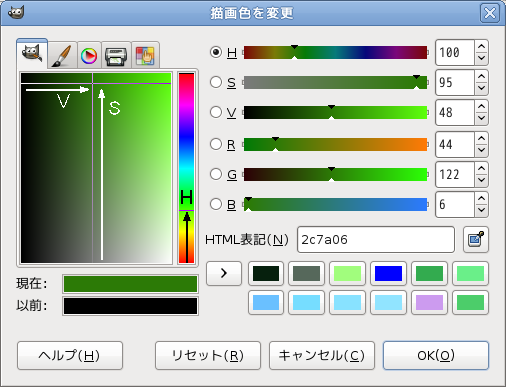This screenshot has height=387, width=506.
Task: Add current color to history with arrow button
Action: 224,273
